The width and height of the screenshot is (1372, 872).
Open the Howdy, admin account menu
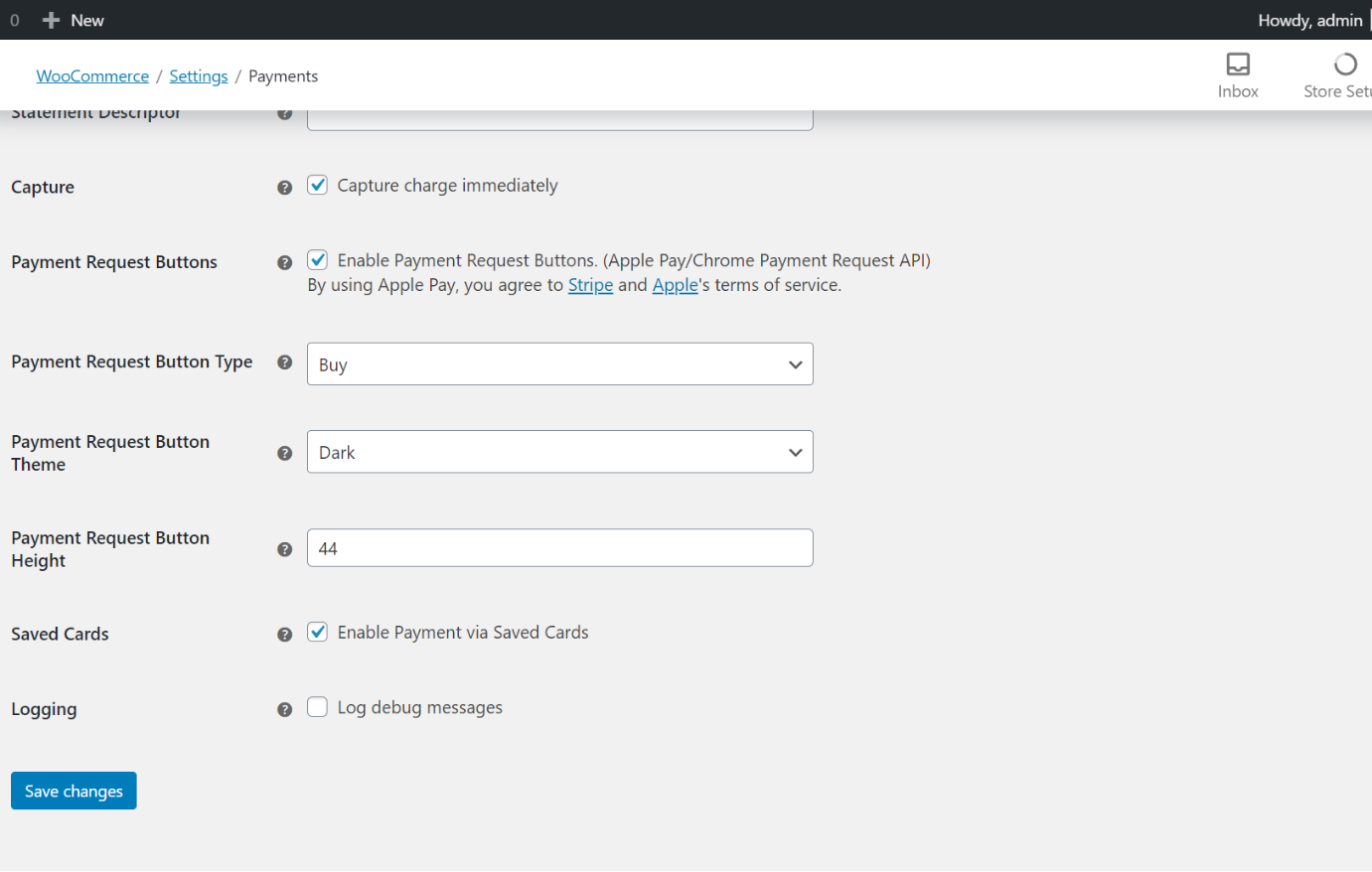1309,20
